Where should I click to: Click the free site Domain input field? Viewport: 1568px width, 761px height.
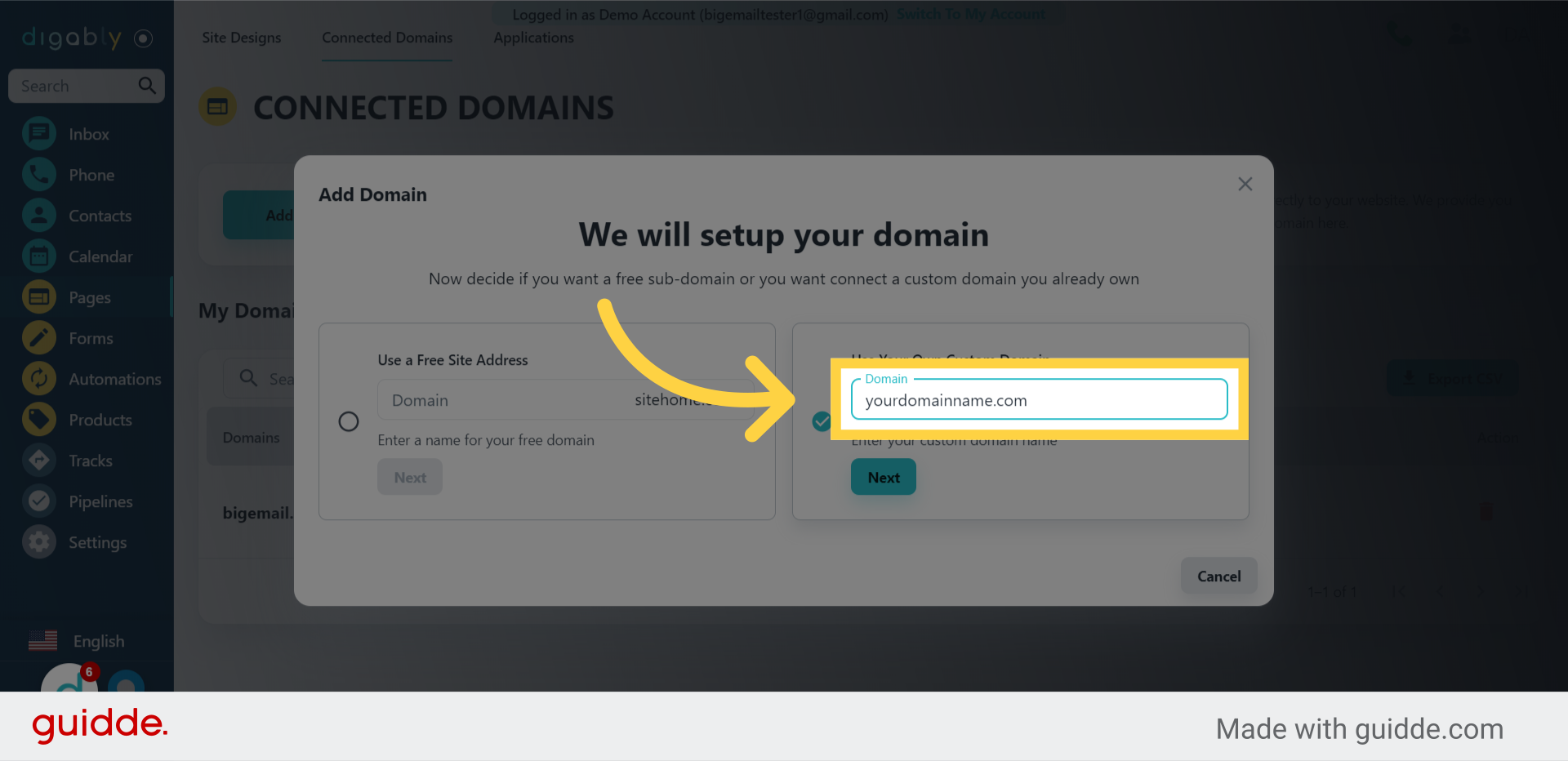[x=565, y=400]
